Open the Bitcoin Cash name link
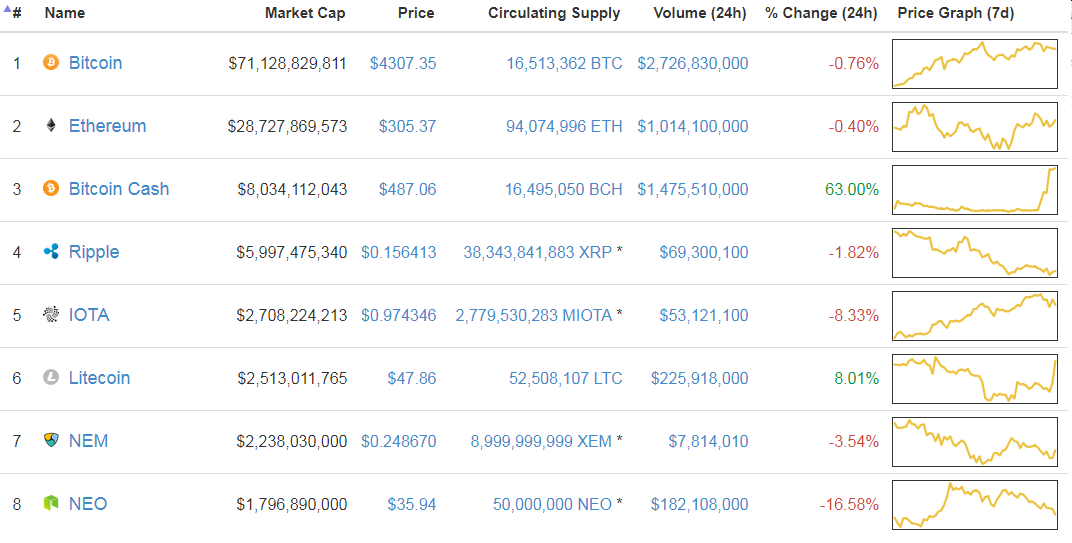 [119, 189]
